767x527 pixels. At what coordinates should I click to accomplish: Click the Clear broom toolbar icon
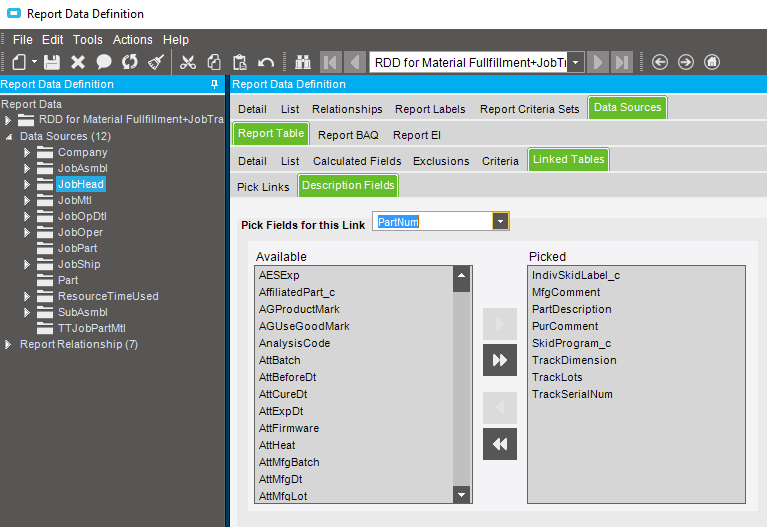click(156, 62)
